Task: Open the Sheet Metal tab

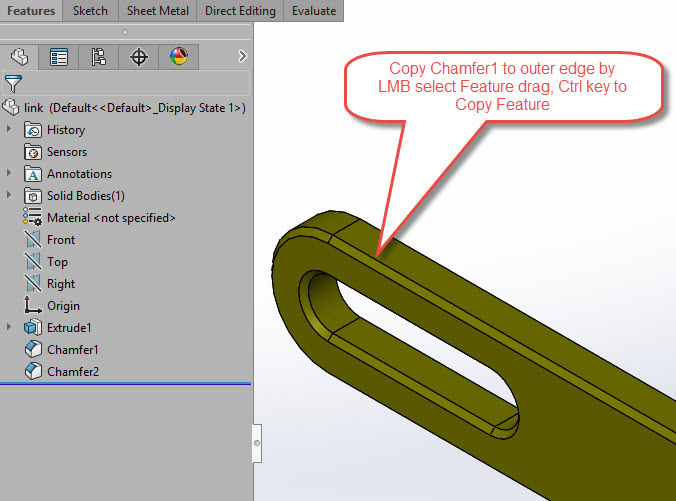Action: pos(157,11)
